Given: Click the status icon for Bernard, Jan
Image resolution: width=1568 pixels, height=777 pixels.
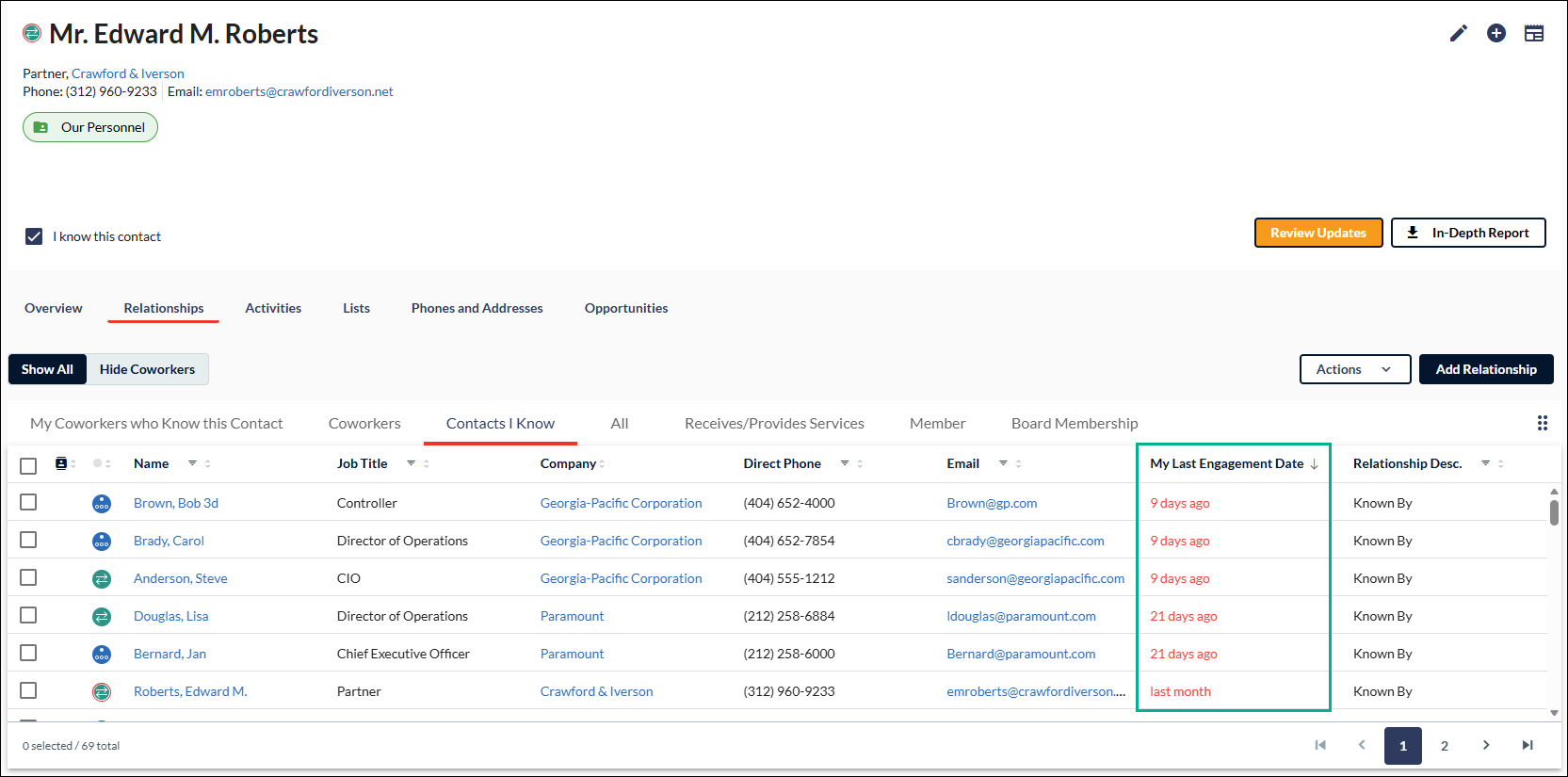Looking at the screenshot, I should [102, 655].
